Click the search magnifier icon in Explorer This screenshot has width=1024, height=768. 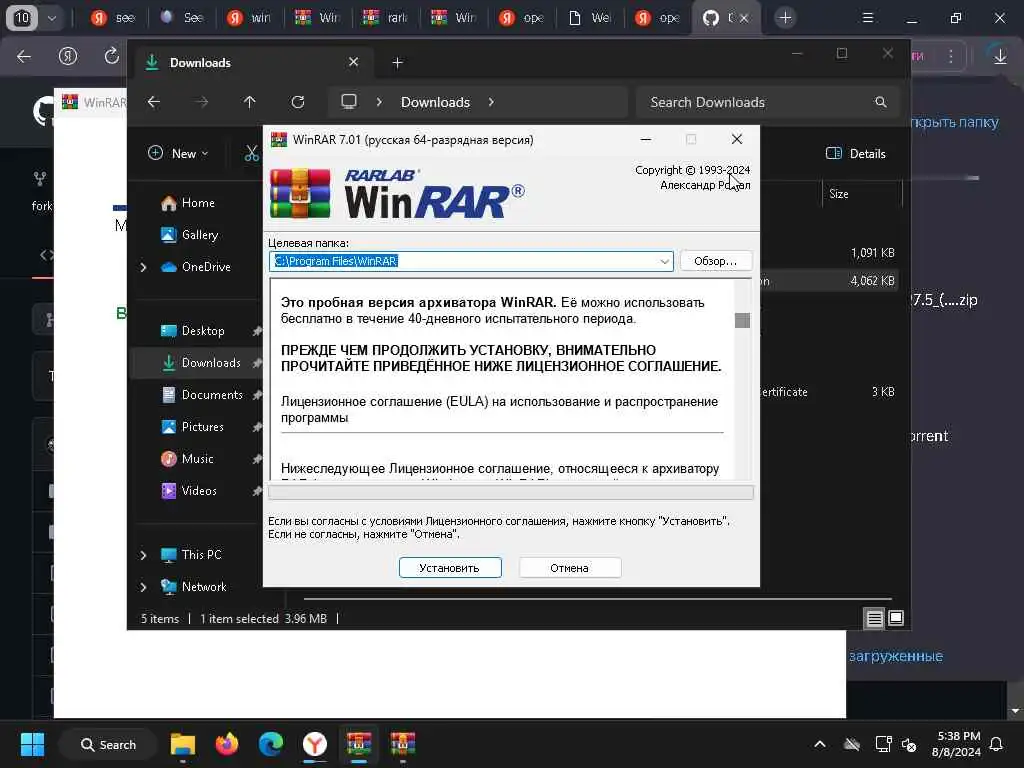[x=880, y=102]
